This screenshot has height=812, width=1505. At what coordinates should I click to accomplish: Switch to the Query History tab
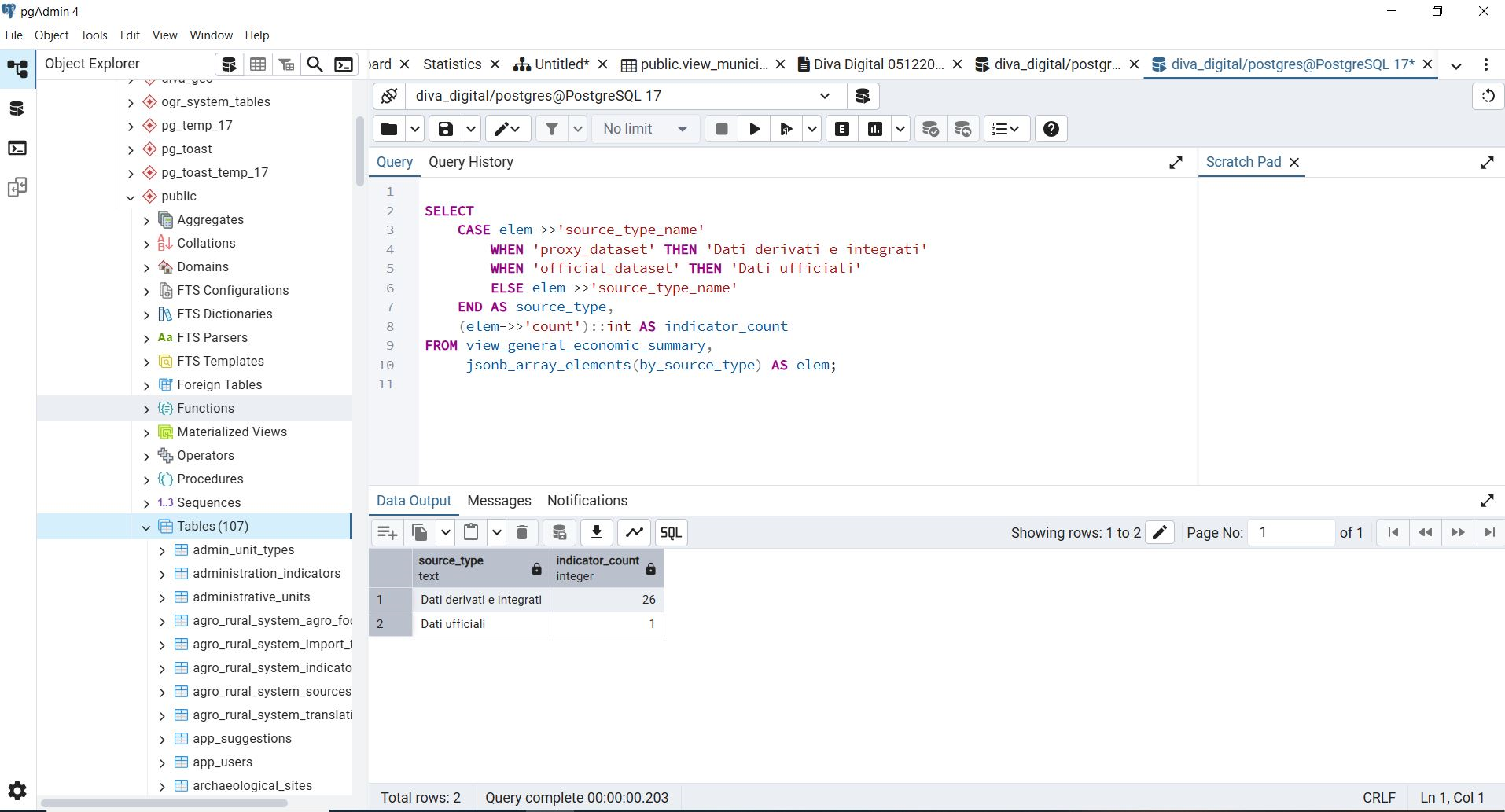point(470,162)
